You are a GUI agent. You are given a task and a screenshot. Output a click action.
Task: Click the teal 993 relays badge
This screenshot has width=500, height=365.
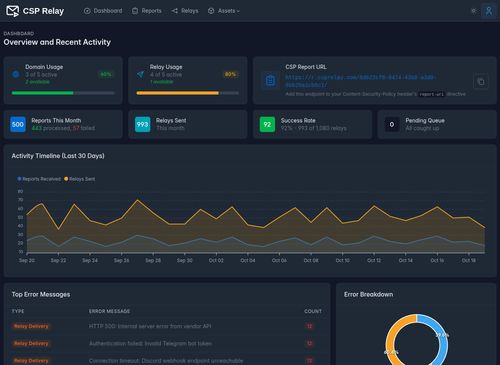click(142, 124)
